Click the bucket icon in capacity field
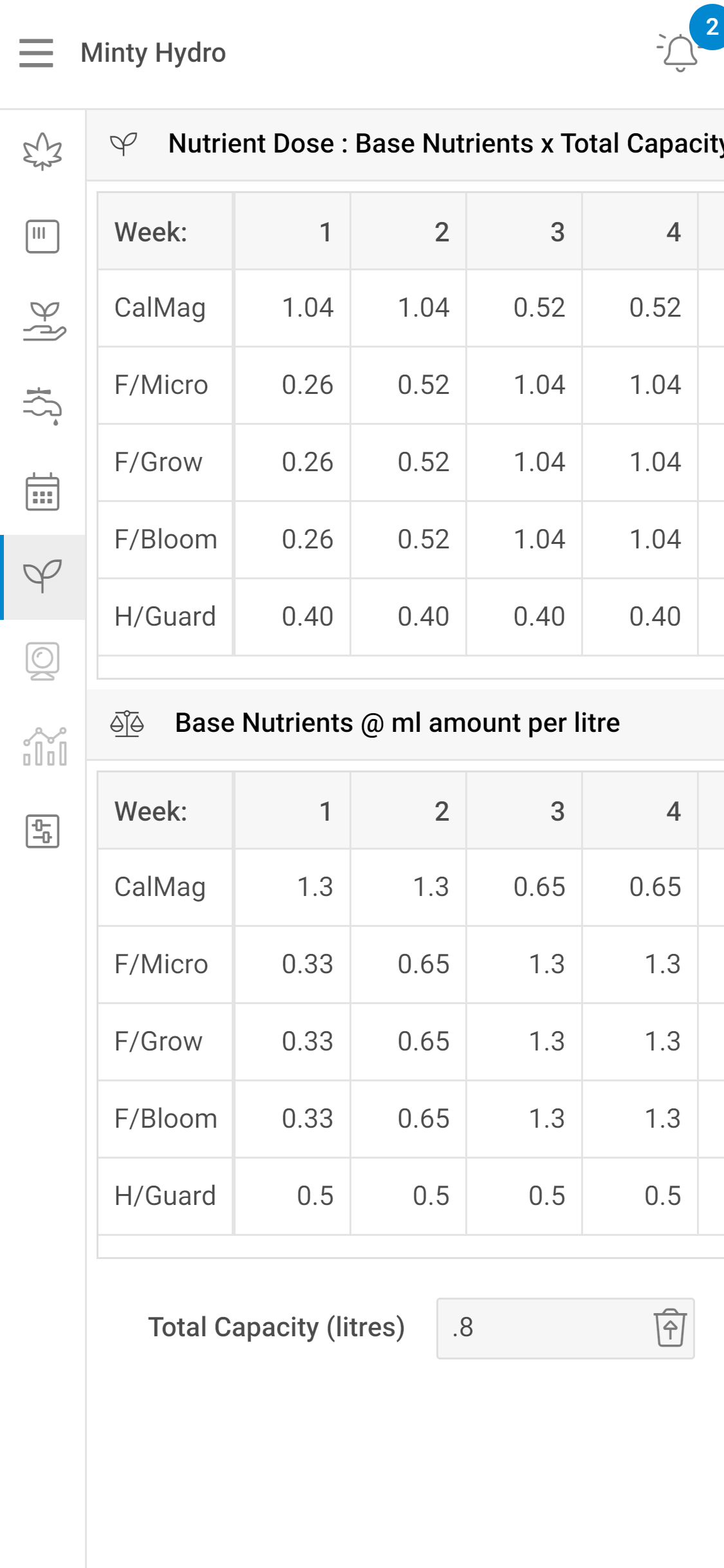Screen dimensions: 724x1568 (670, 1327)
